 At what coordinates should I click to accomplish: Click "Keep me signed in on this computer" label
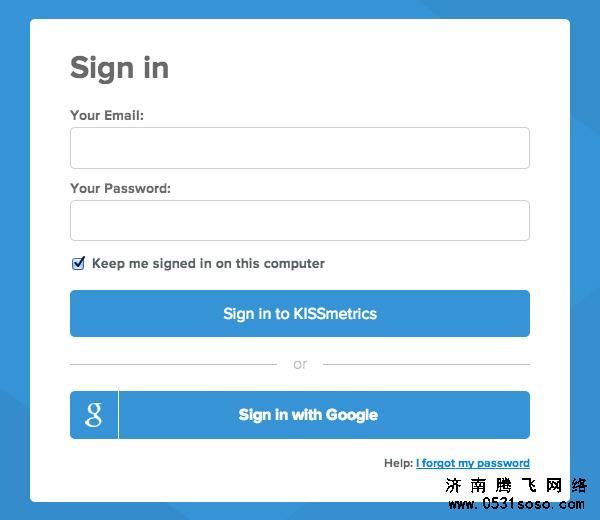pyautogui.click(x=208, y=263)
